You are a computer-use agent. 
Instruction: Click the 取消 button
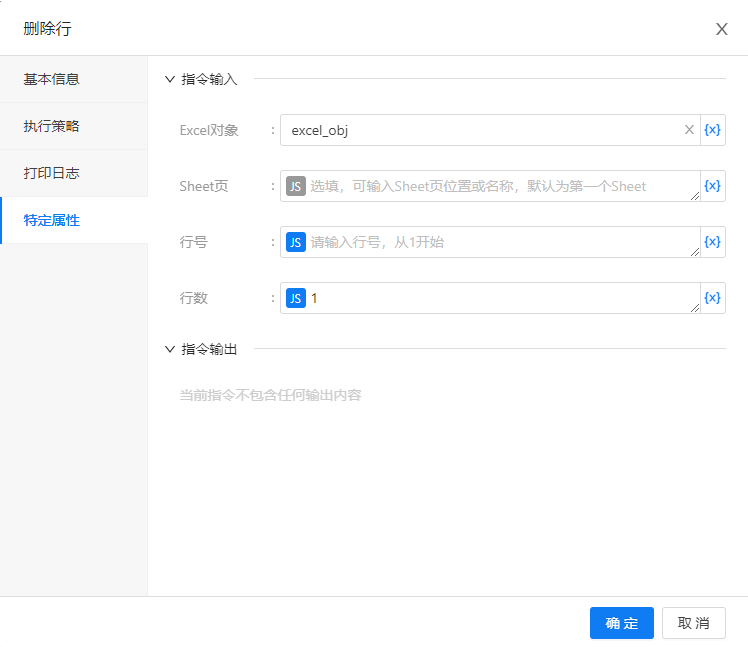pos(693,623)
